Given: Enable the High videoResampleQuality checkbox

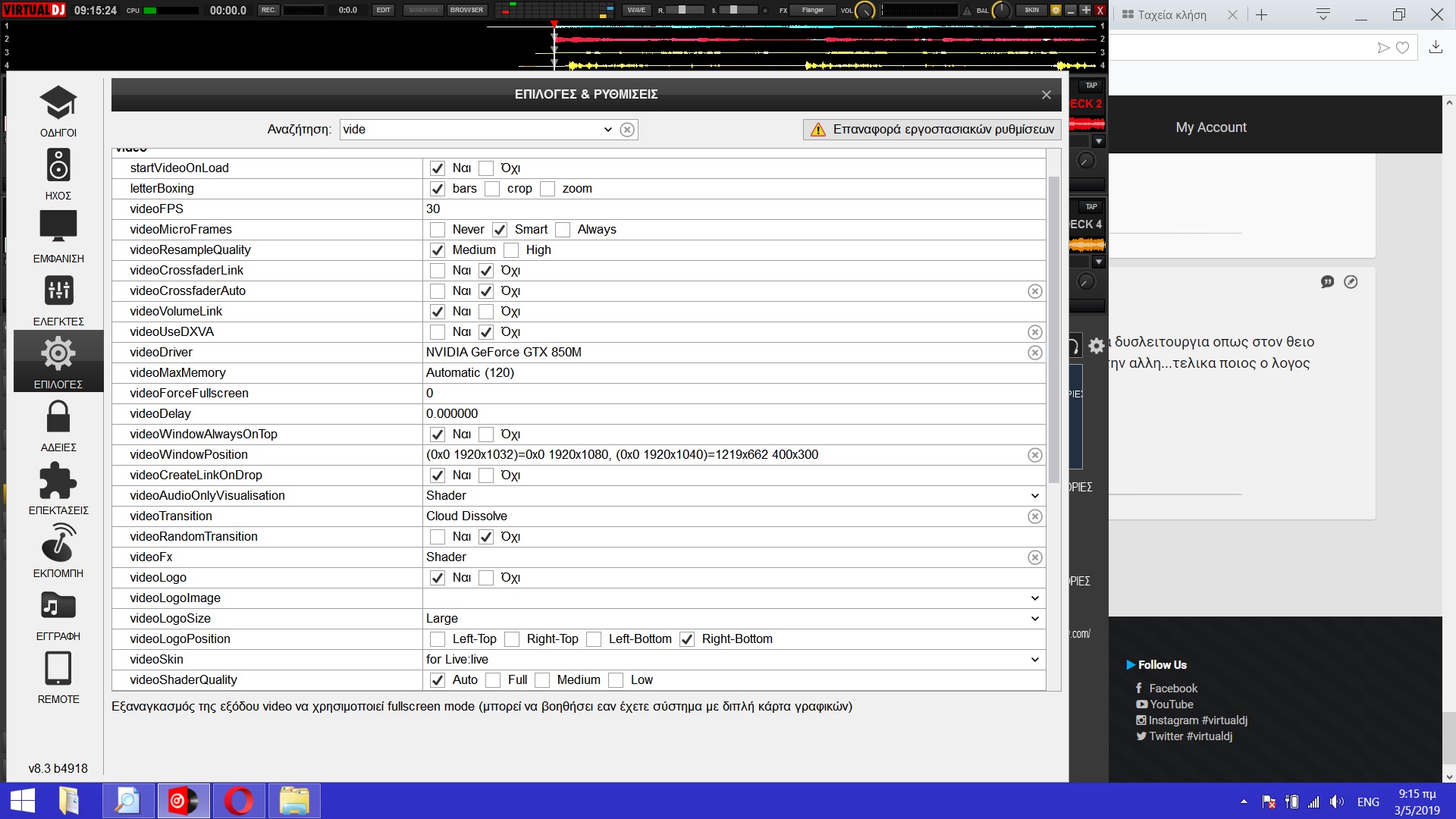Looking at the screenshot, I should tap(511, 250).
